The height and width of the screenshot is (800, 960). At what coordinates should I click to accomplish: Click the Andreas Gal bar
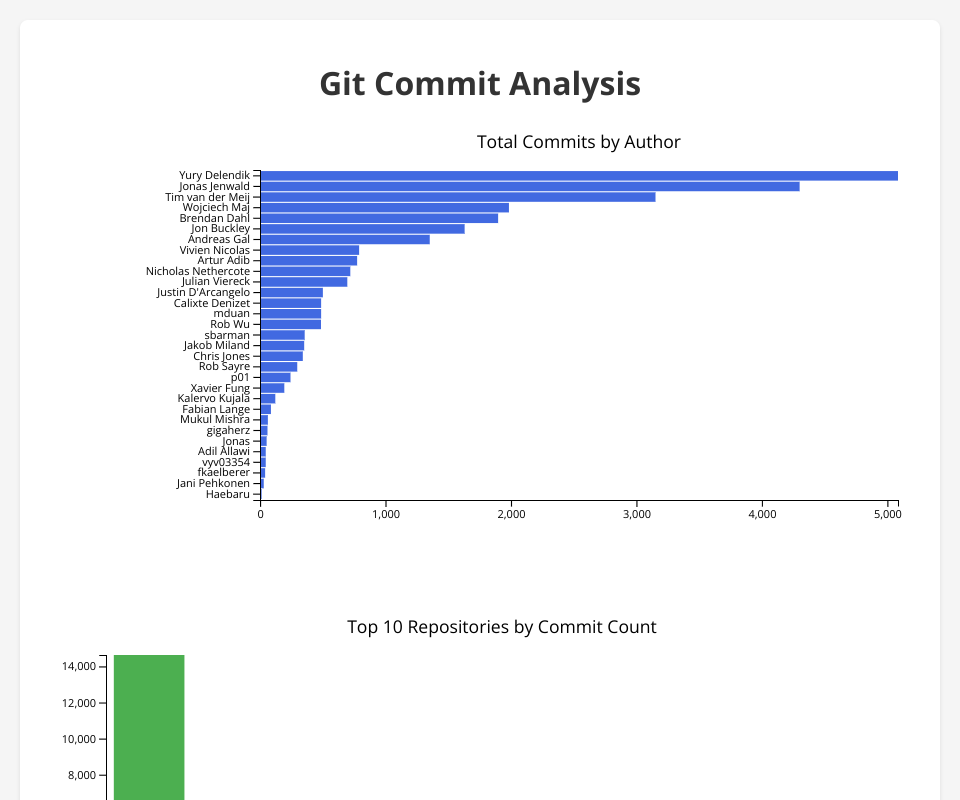point(344,239)
